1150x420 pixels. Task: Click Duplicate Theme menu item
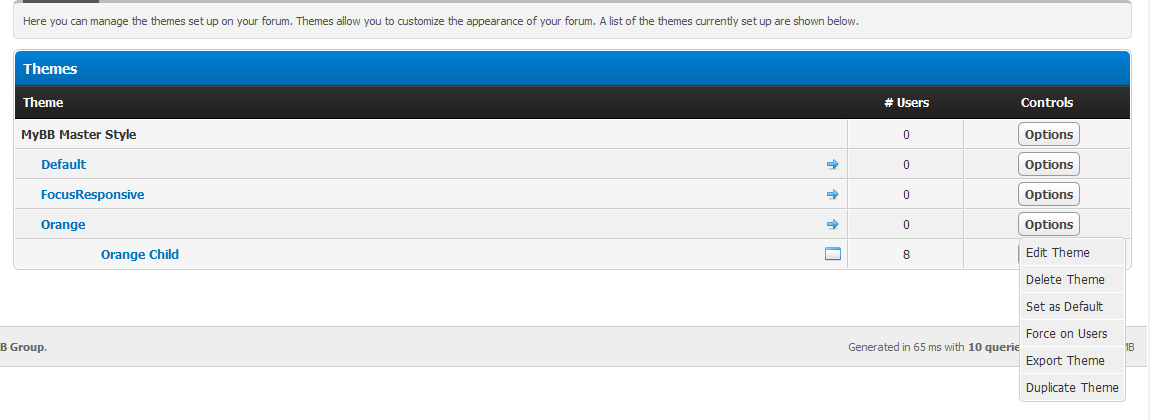(x=1072, y=388)
